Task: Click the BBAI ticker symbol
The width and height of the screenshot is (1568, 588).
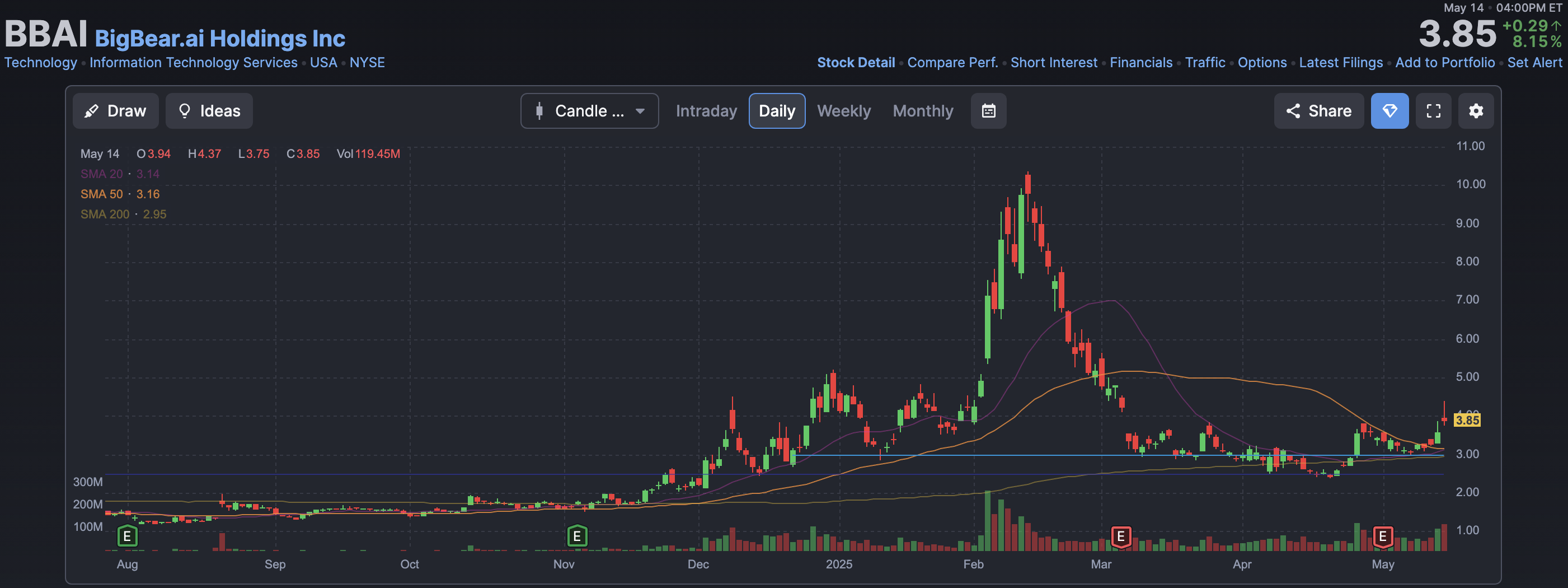Action: [x=46, y=34]
